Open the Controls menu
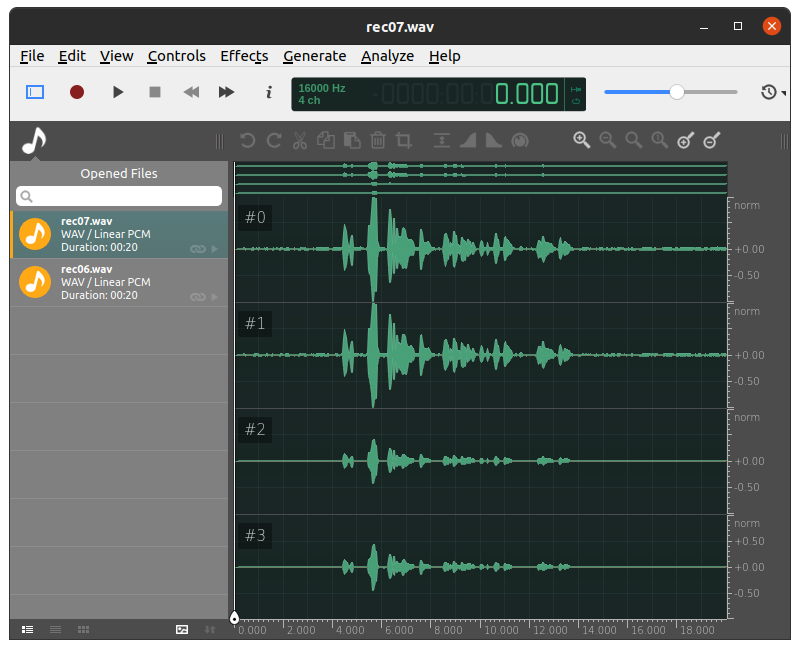Screen dimensions: 800x649 [x=177, y=56]
